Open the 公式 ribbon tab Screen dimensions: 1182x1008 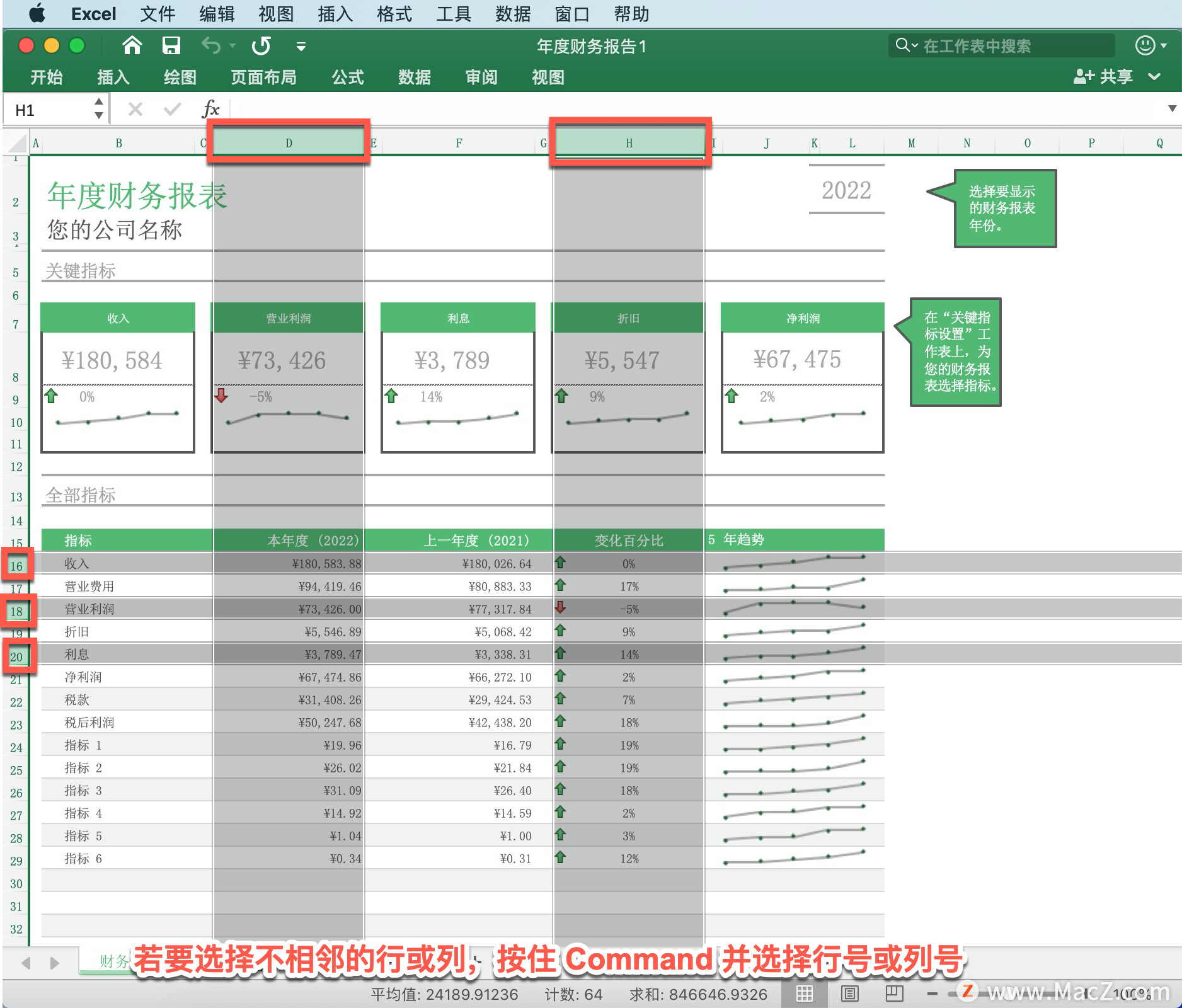coord(348,77)
